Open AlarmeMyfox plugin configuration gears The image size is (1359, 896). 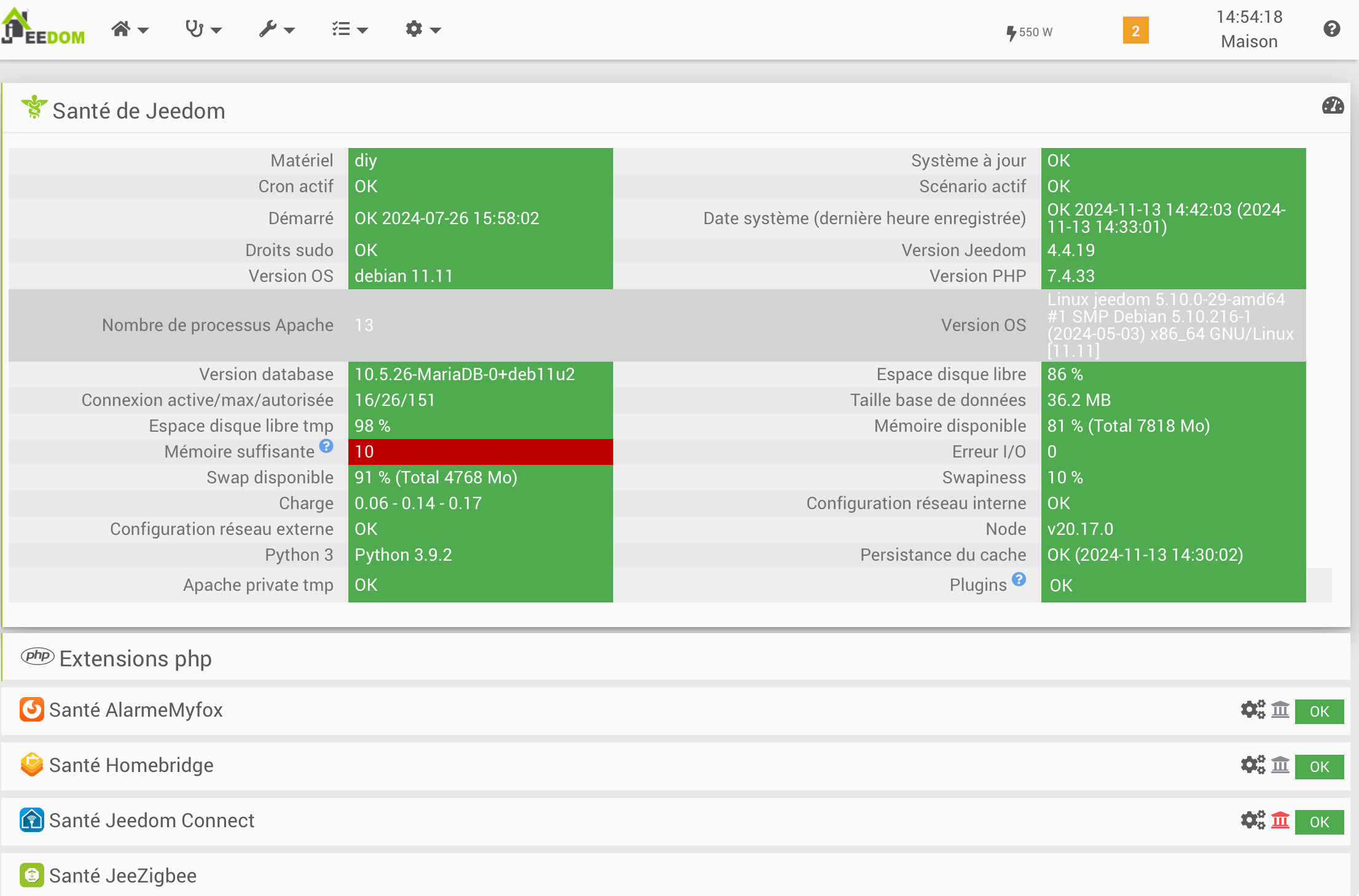pos(1252,710)
